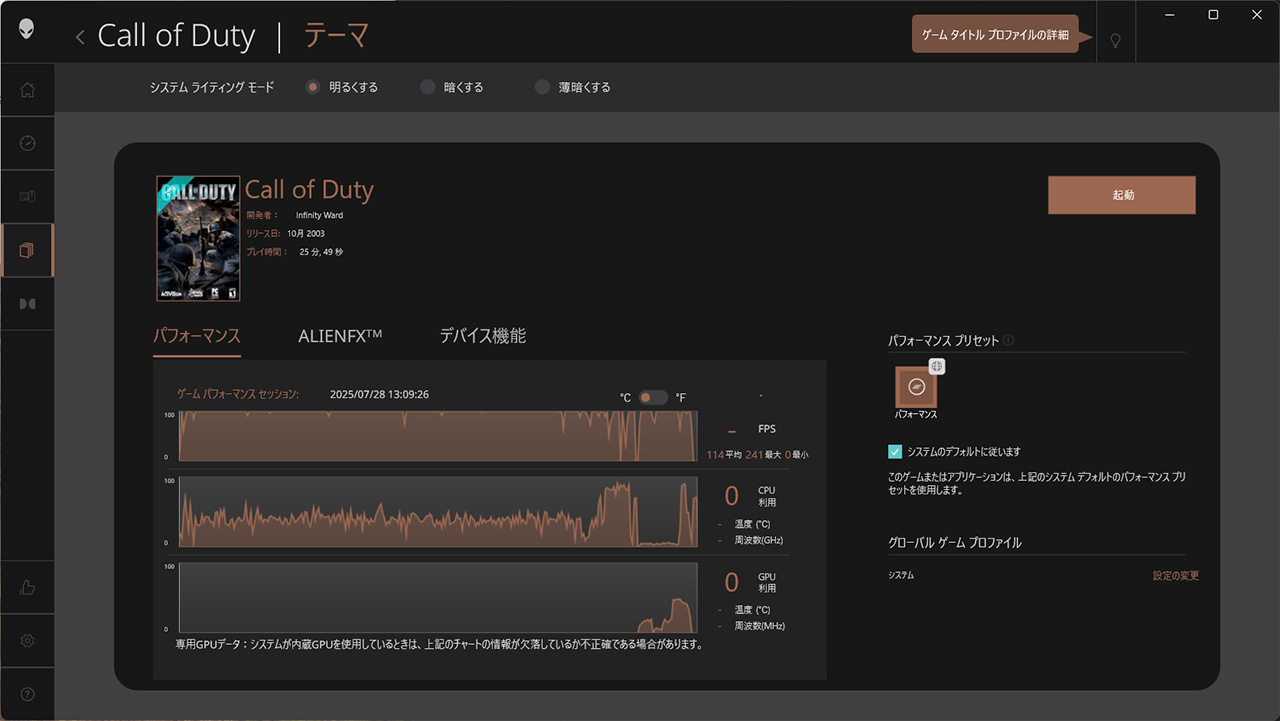Screen dimensions: 1280x721
Task: Open the Home page in sidebar
Action: (27, 90)
